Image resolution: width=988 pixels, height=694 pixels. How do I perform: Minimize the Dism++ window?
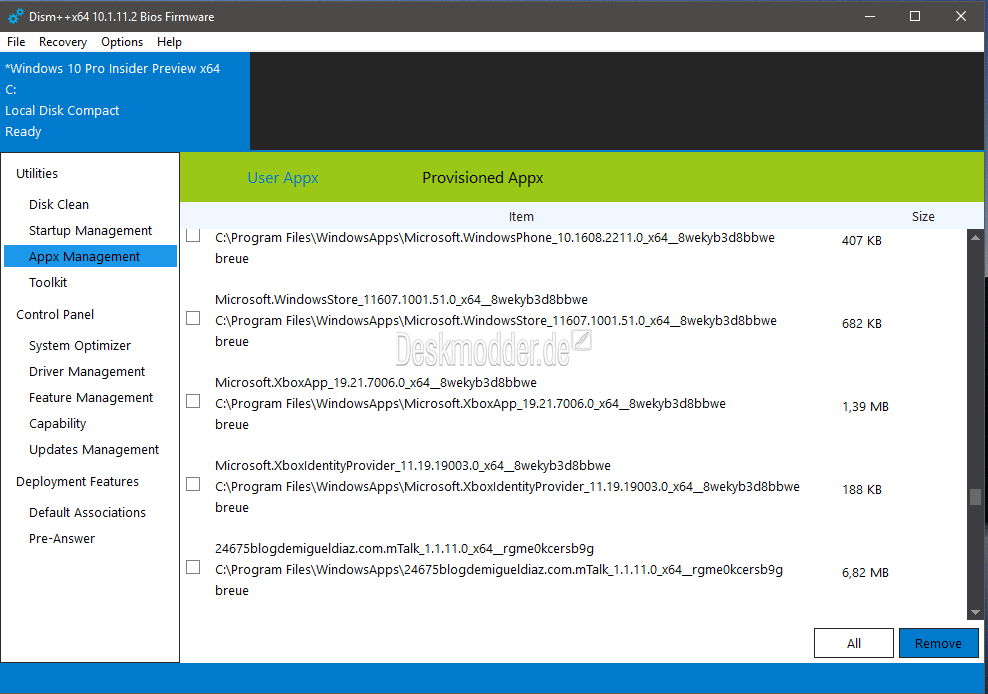click(870, 16)
